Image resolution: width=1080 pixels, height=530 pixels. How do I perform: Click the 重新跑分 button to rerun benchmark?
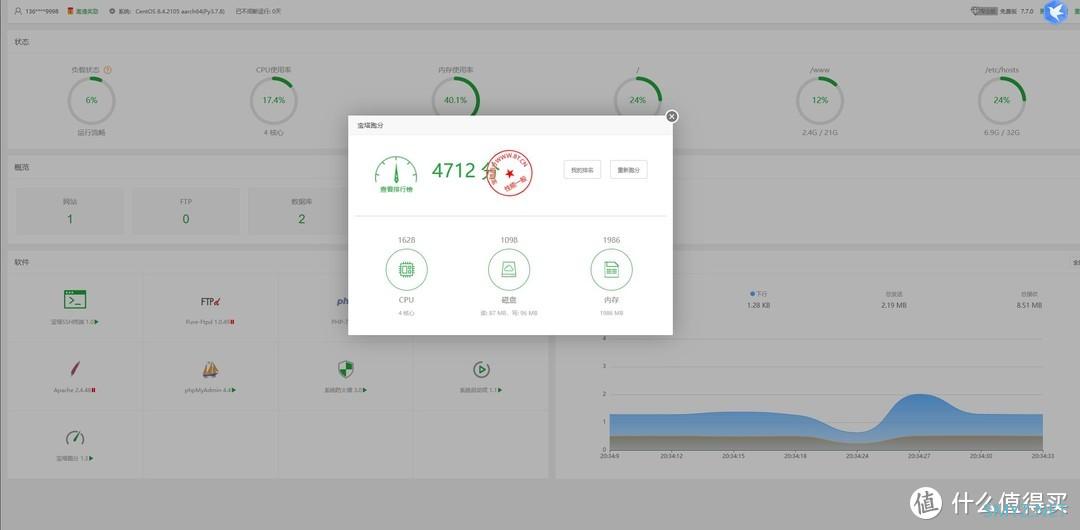(x=628, y=170)
